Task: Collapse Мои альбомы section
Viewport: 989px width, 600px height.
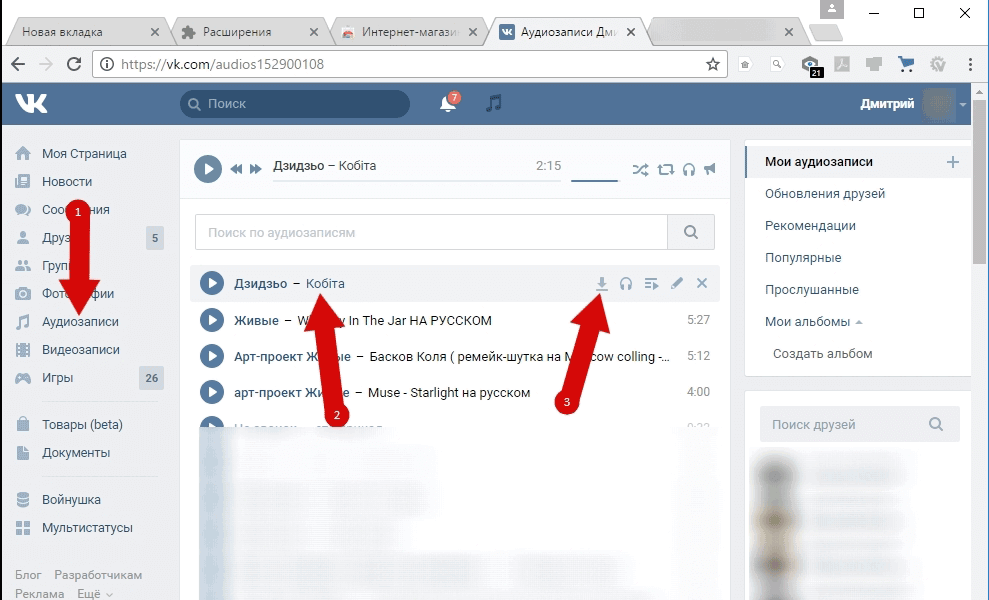Action: click(x=813, y=322)
